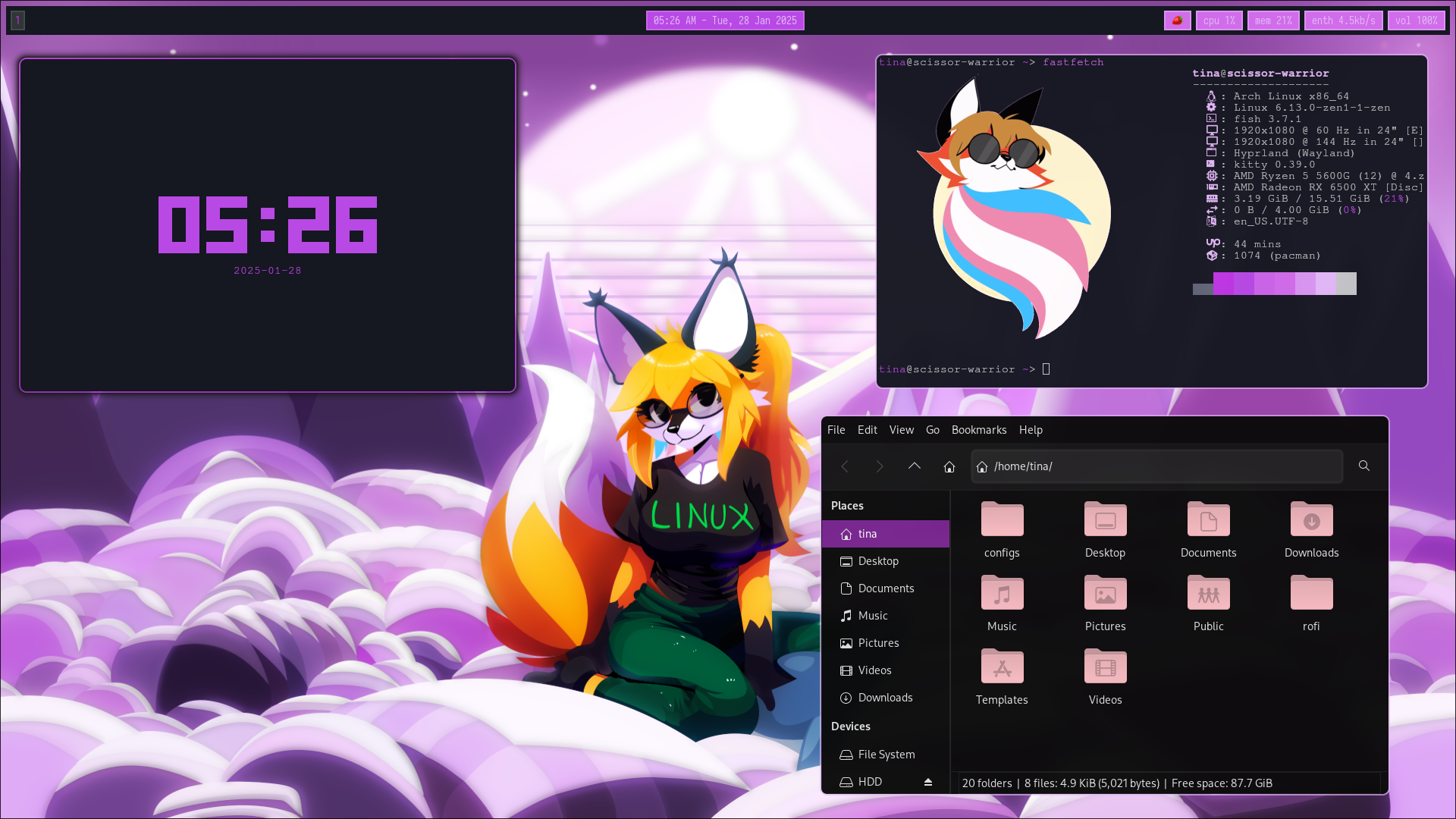Open the Downloads folder icon
1456x819 pixels.
[x=1311, y=520]
